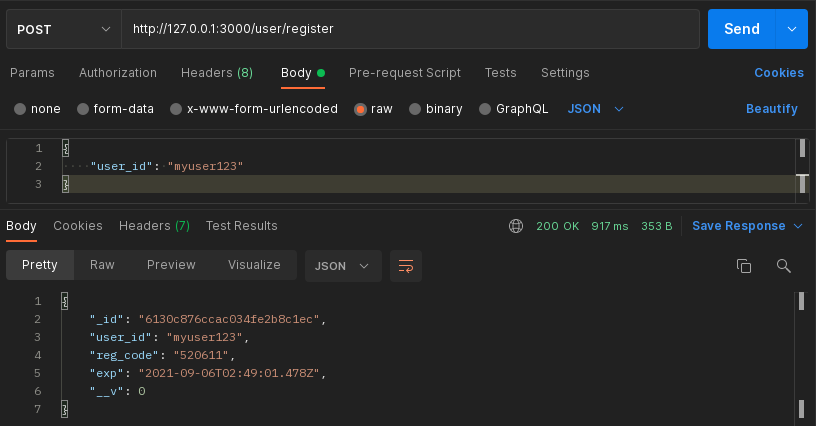The height and width of the screenshot is (426, 816).
Task: Open search in the response body
Action: 784,265
